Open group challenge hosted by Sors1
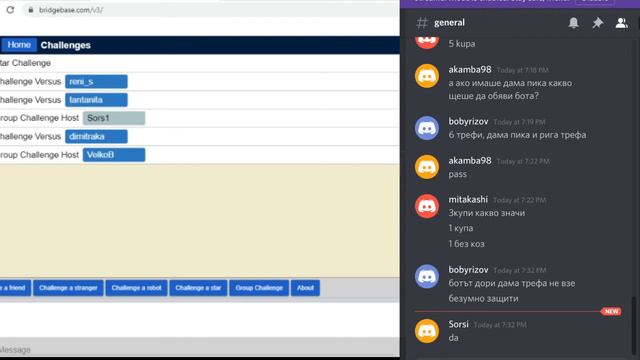 (113, 118)
